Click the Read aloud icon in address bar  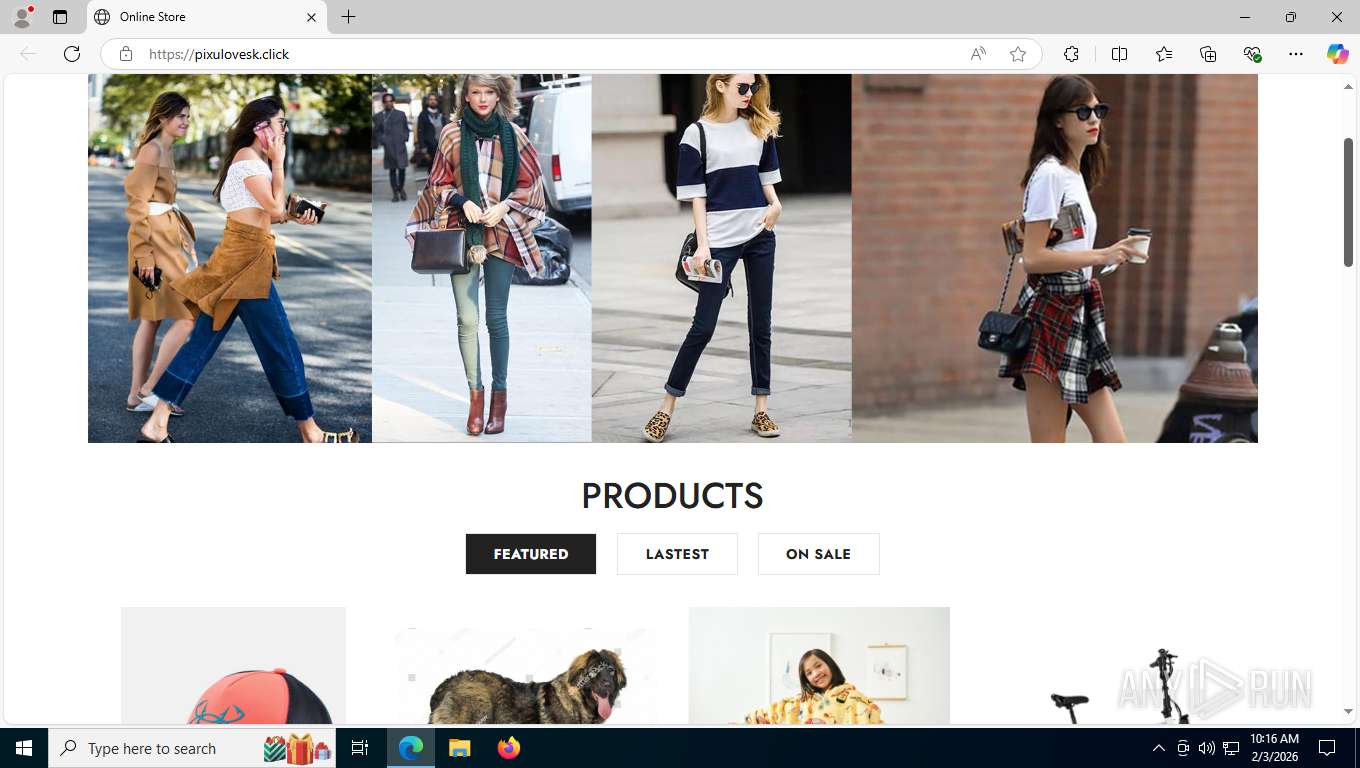tap(978, 54)
